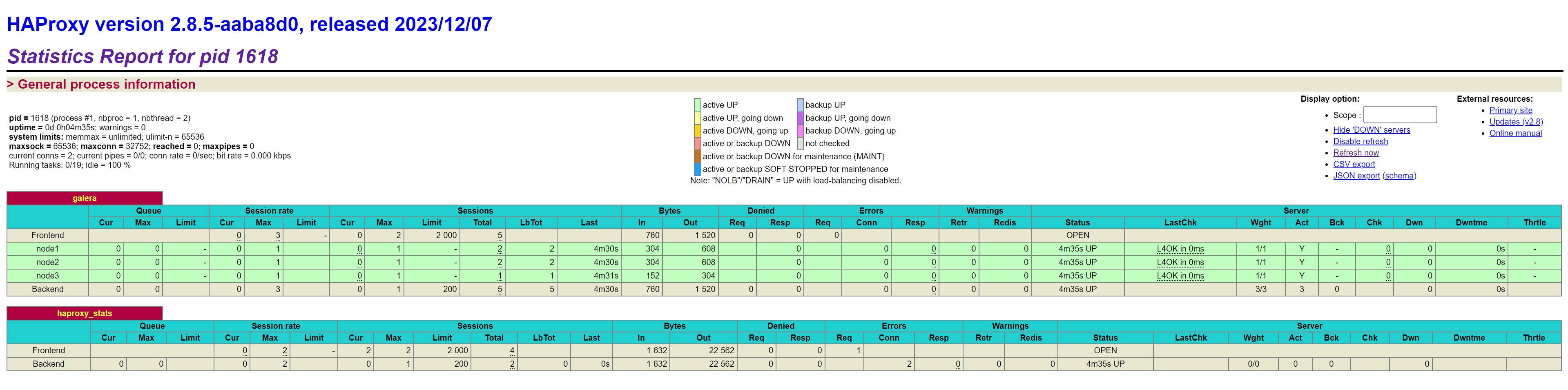Click the 'not checked' legend swatch
1568x390 pixels.
[801, 144]
